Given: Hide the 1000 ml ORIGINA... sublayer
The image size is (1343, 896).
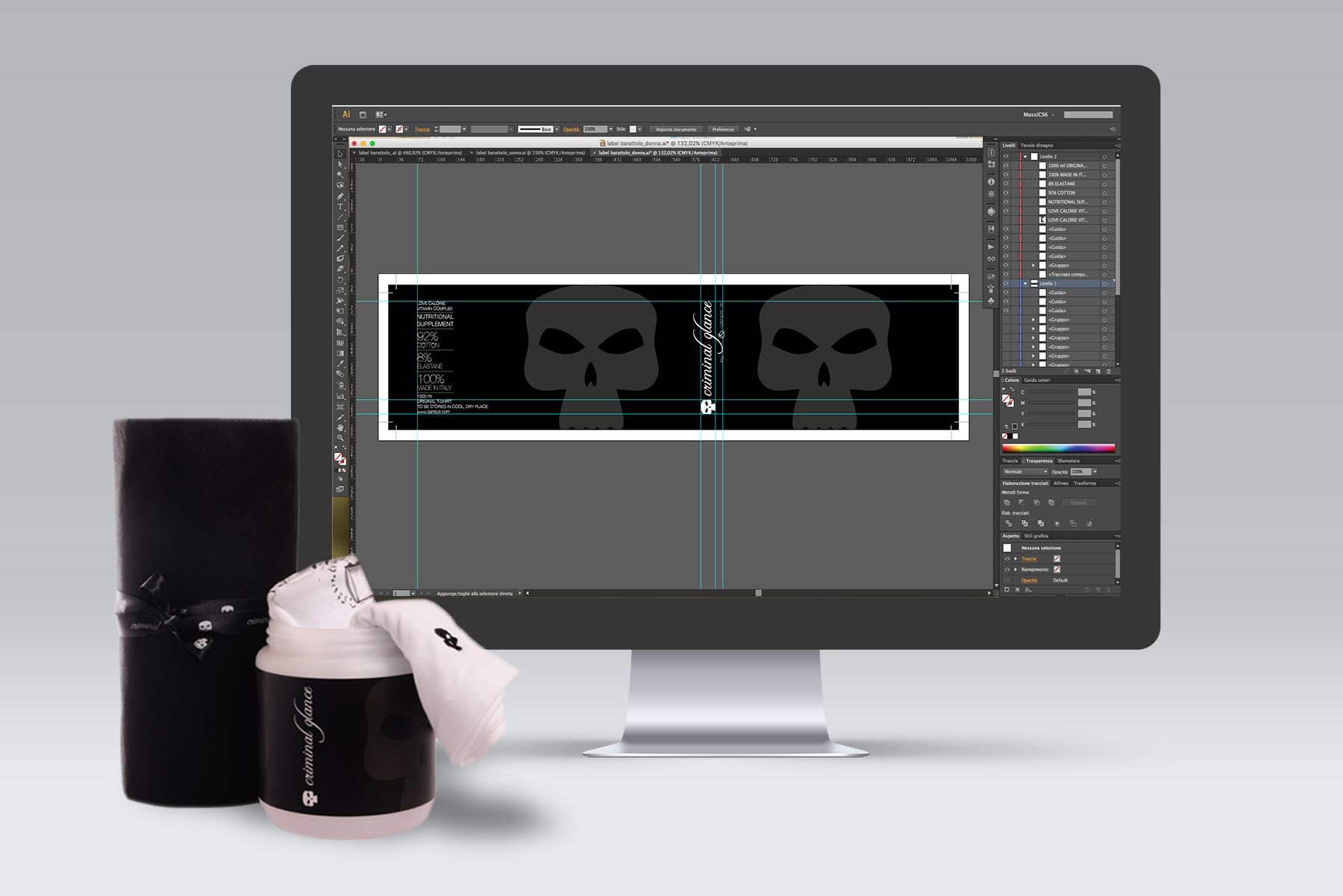Looking at the screenshot, I should tap(1006, 166).
